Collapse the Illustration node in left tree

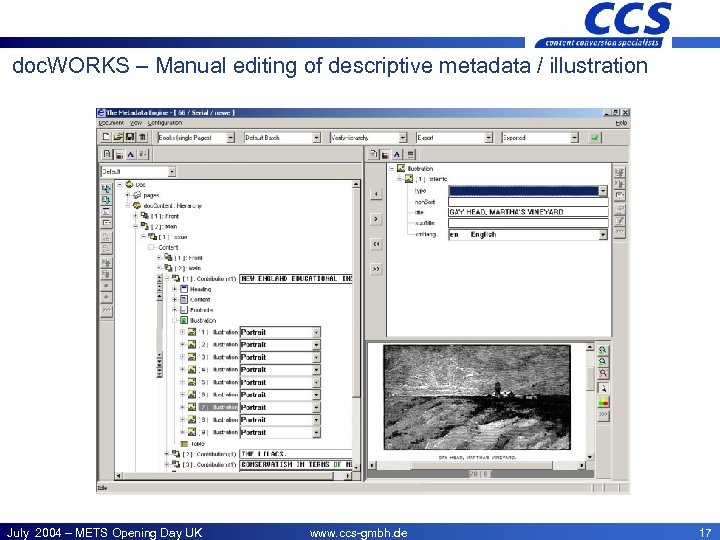coord(175,321)
